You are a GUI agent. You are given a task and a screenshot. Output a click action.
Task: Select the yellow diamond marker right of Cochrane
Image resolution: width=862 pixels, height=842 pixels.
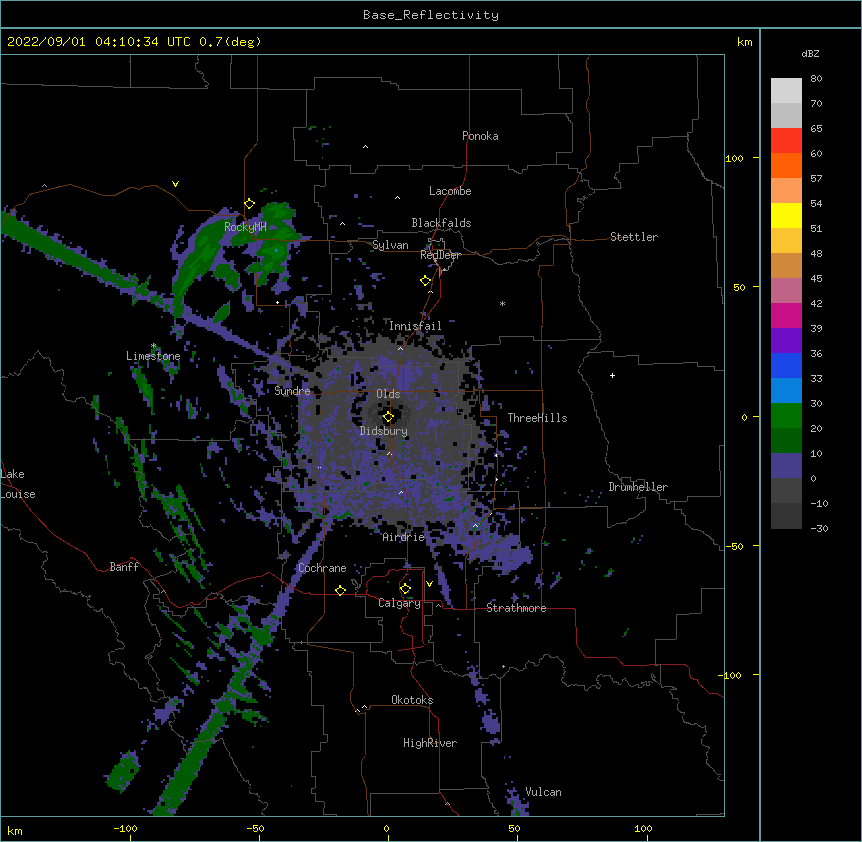[340, 590]
